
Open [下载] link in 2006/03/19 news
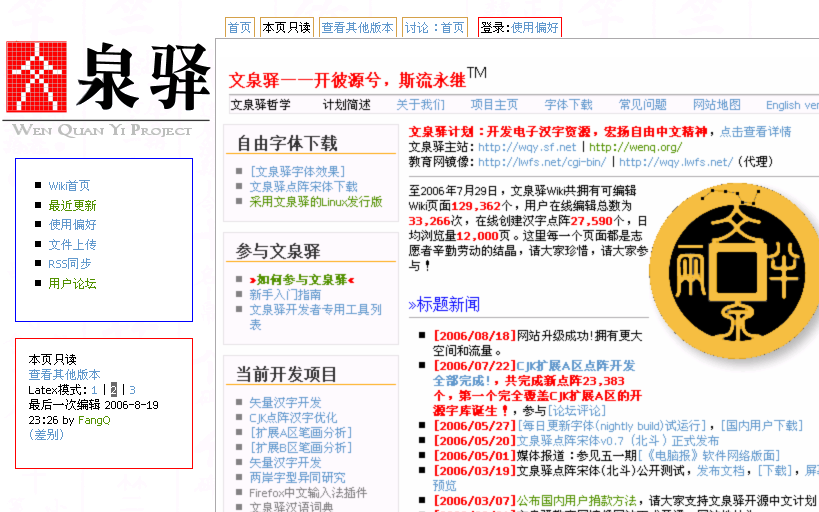[775, 471]
